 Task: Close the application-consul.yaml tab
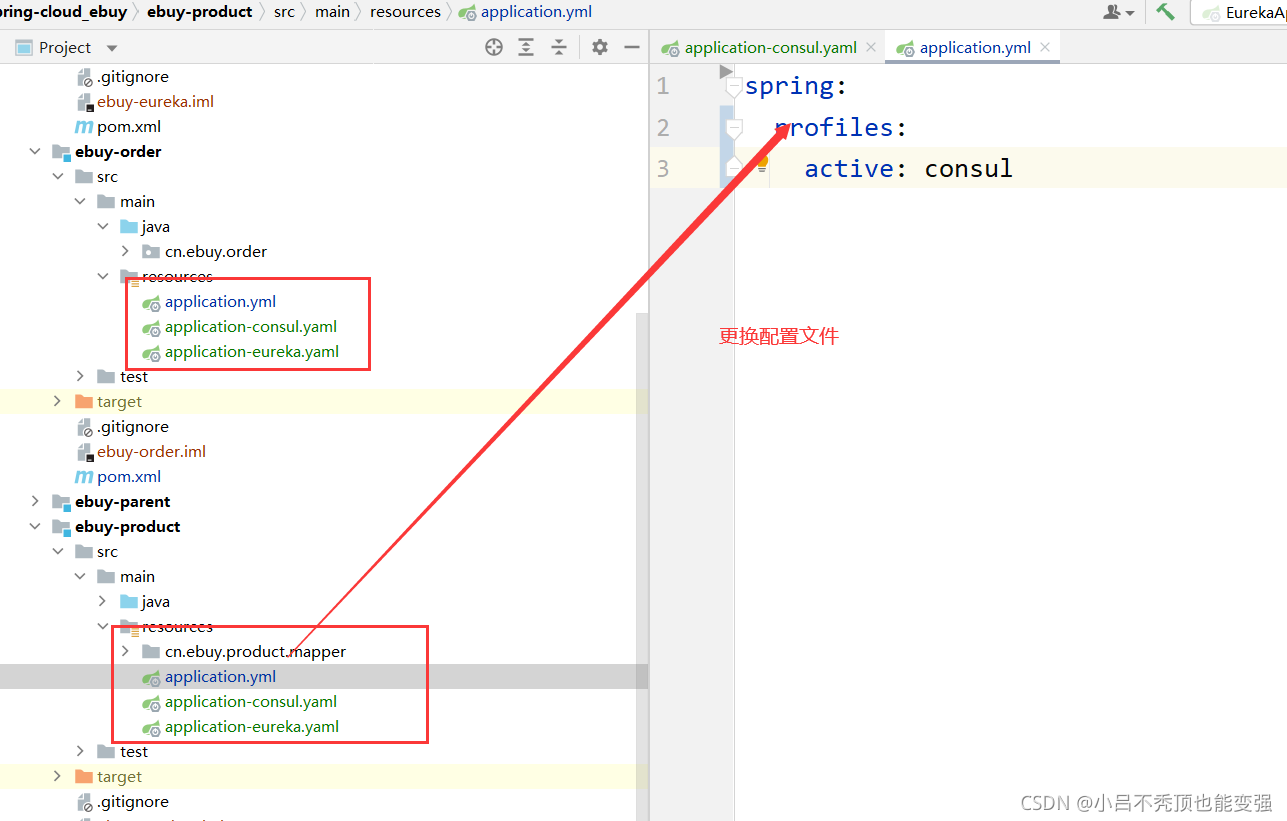871,47
